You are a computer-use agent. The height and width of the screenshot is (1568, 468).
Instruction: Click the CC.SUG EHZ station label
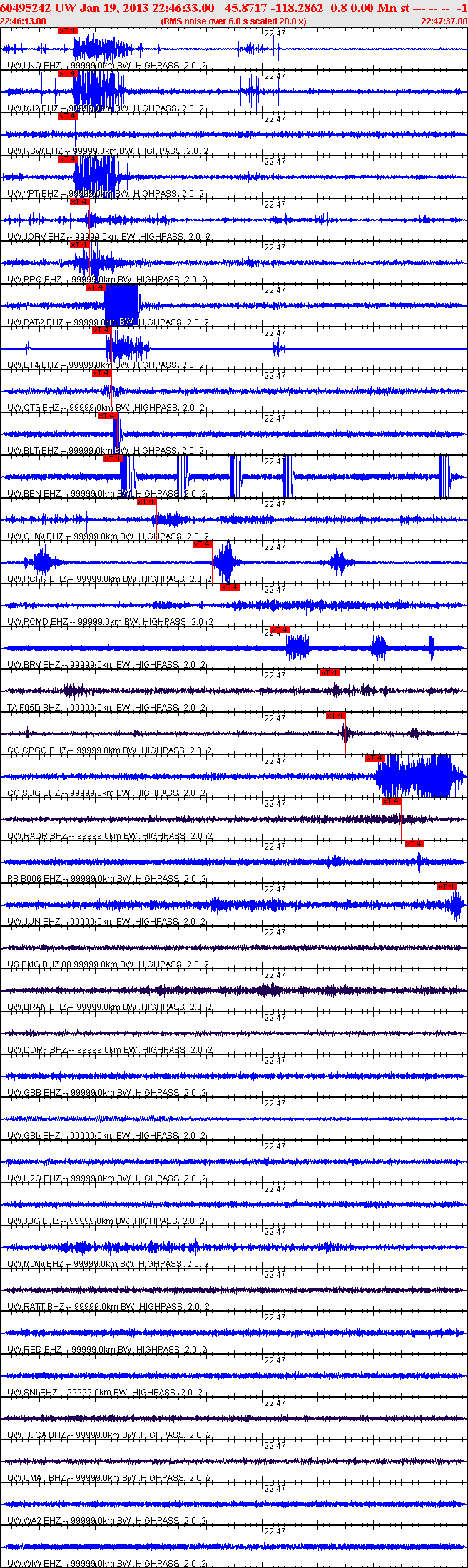34,793
